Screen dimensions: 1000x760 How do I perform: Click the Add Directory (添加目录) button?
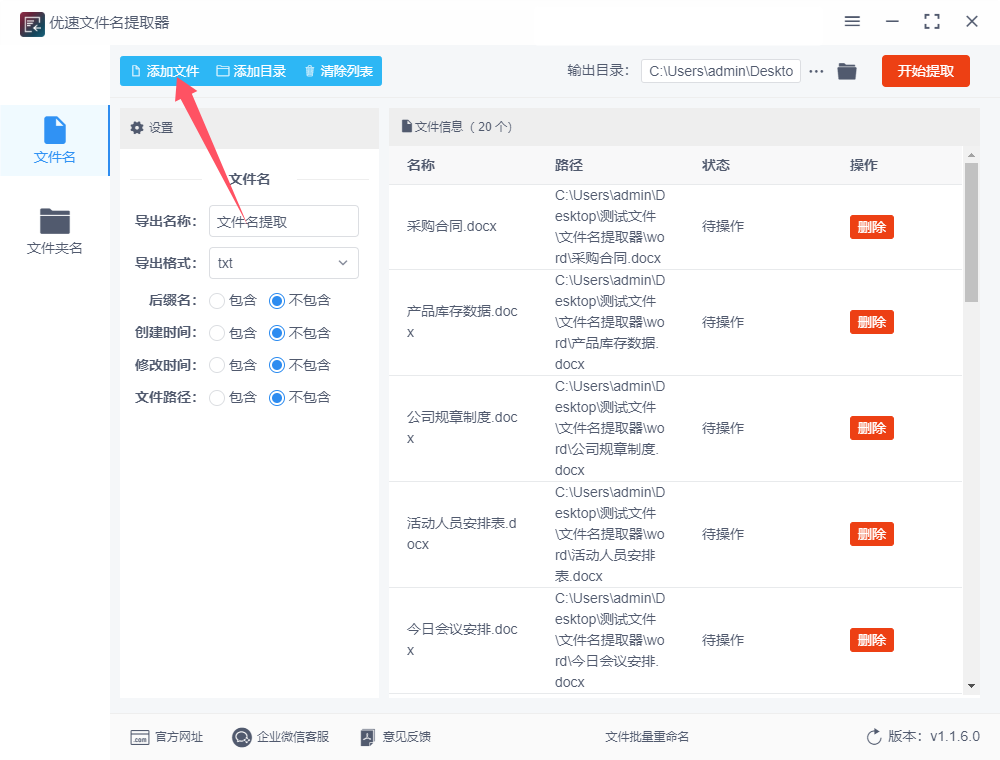(251, 71)
